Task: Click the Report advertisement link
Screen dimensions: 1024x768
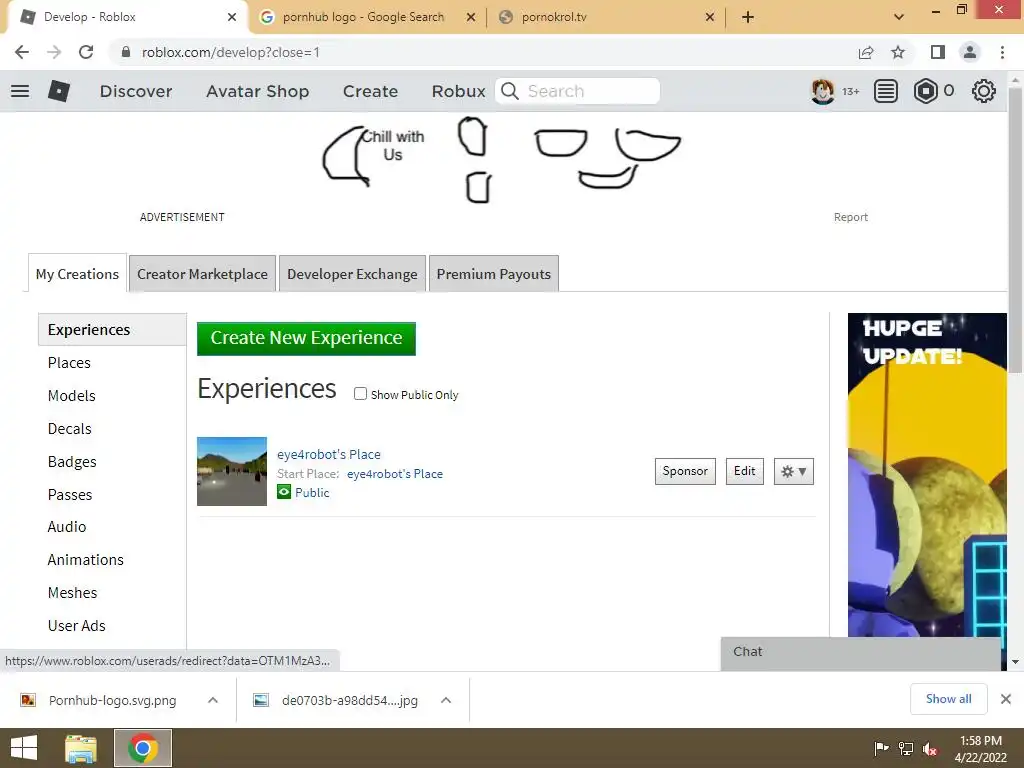Action: 850,217
